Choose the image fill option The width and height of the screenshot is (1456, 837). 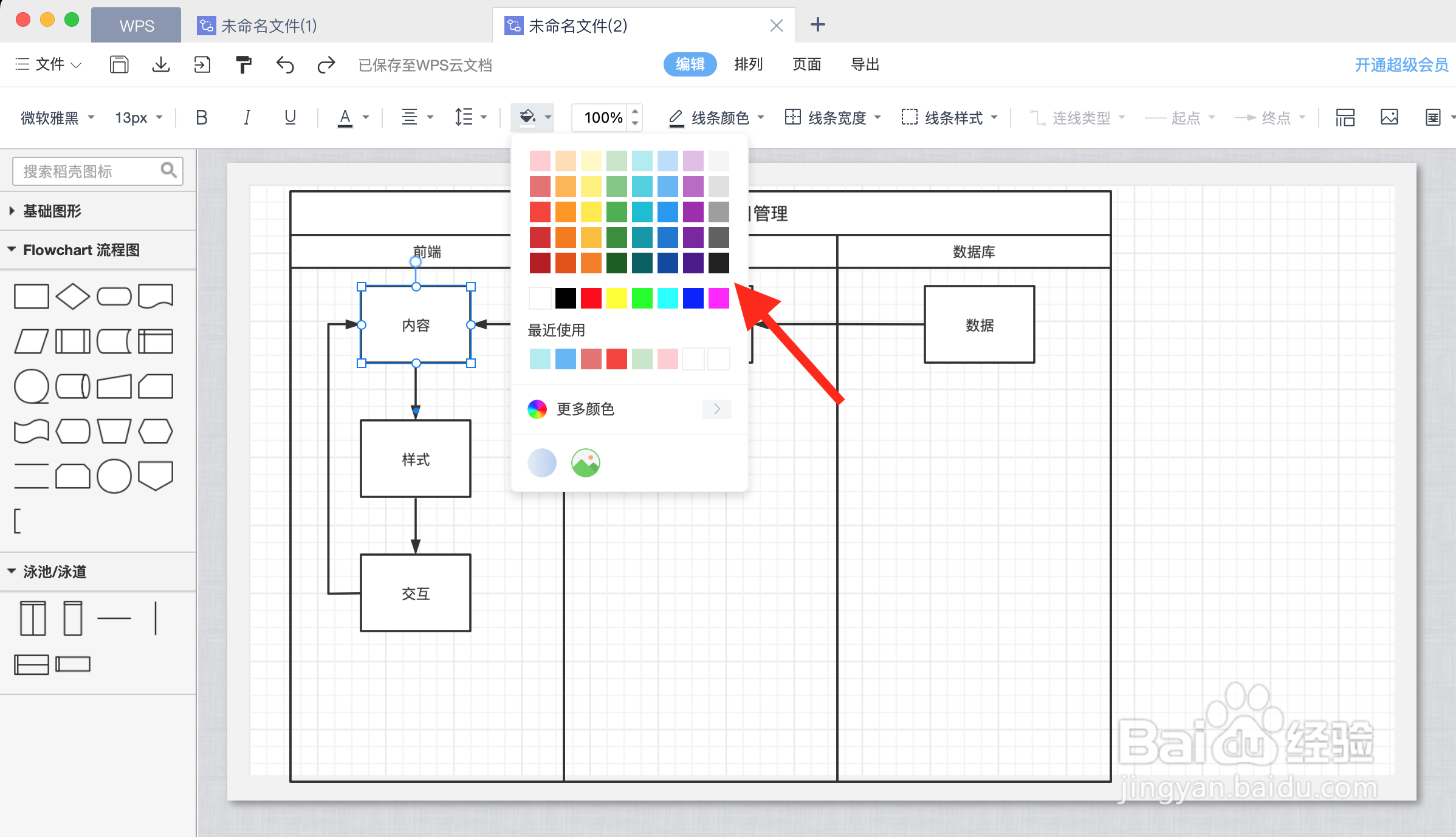click(x=586, y=463)
